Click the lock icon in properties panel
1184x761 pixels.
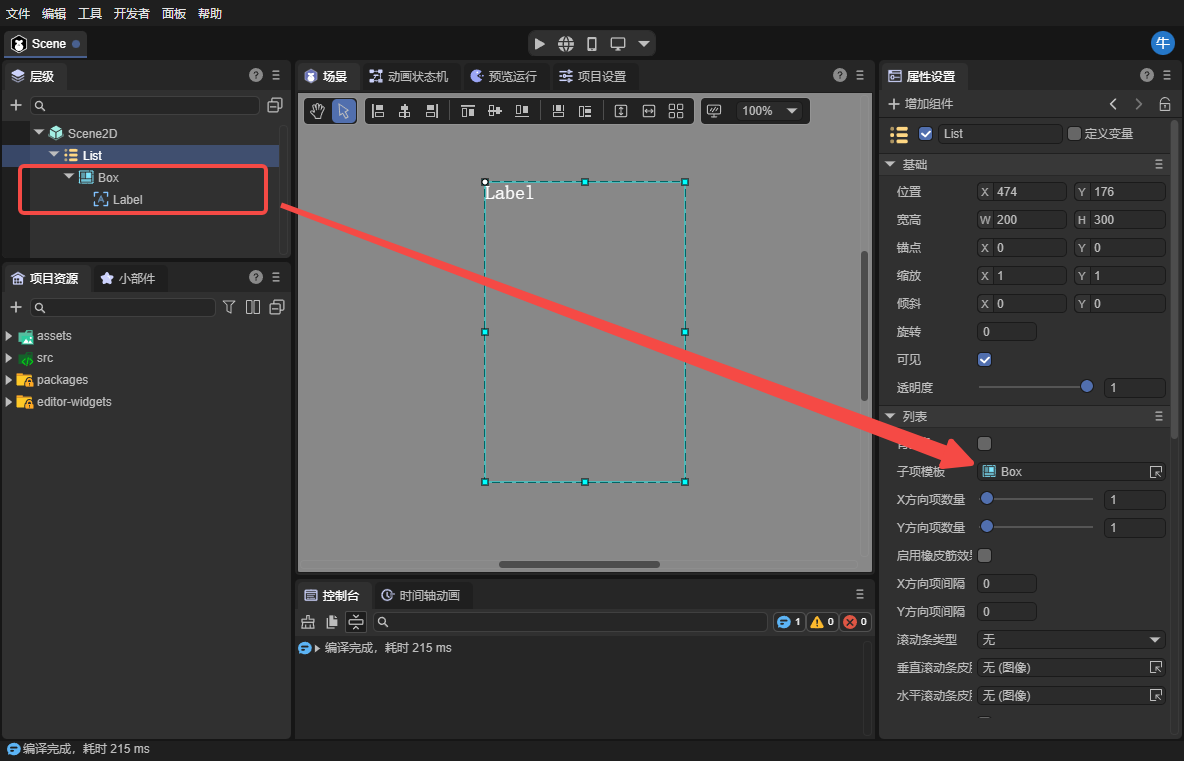click(x=1165, y=104)
